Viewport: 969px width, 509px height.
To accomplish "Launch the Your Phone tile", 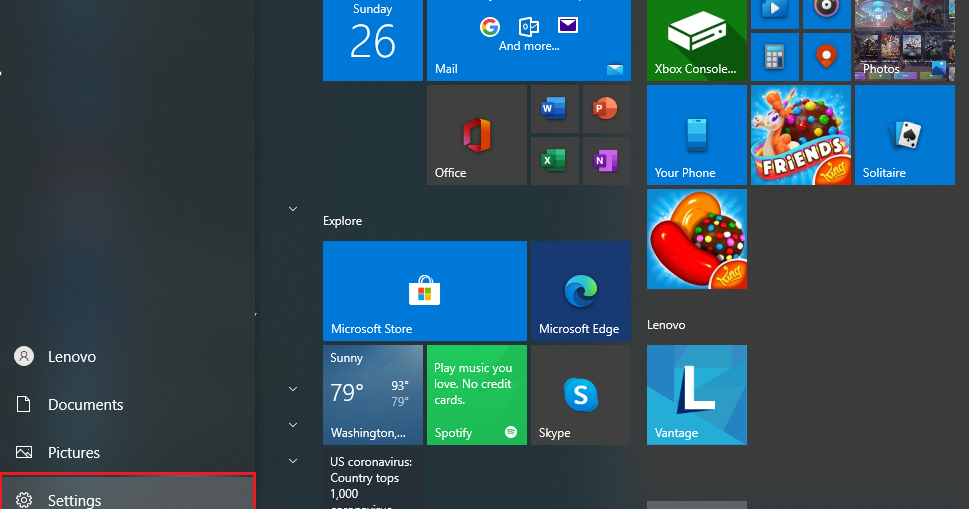I will pyautogui.click(x=696, y=135).
